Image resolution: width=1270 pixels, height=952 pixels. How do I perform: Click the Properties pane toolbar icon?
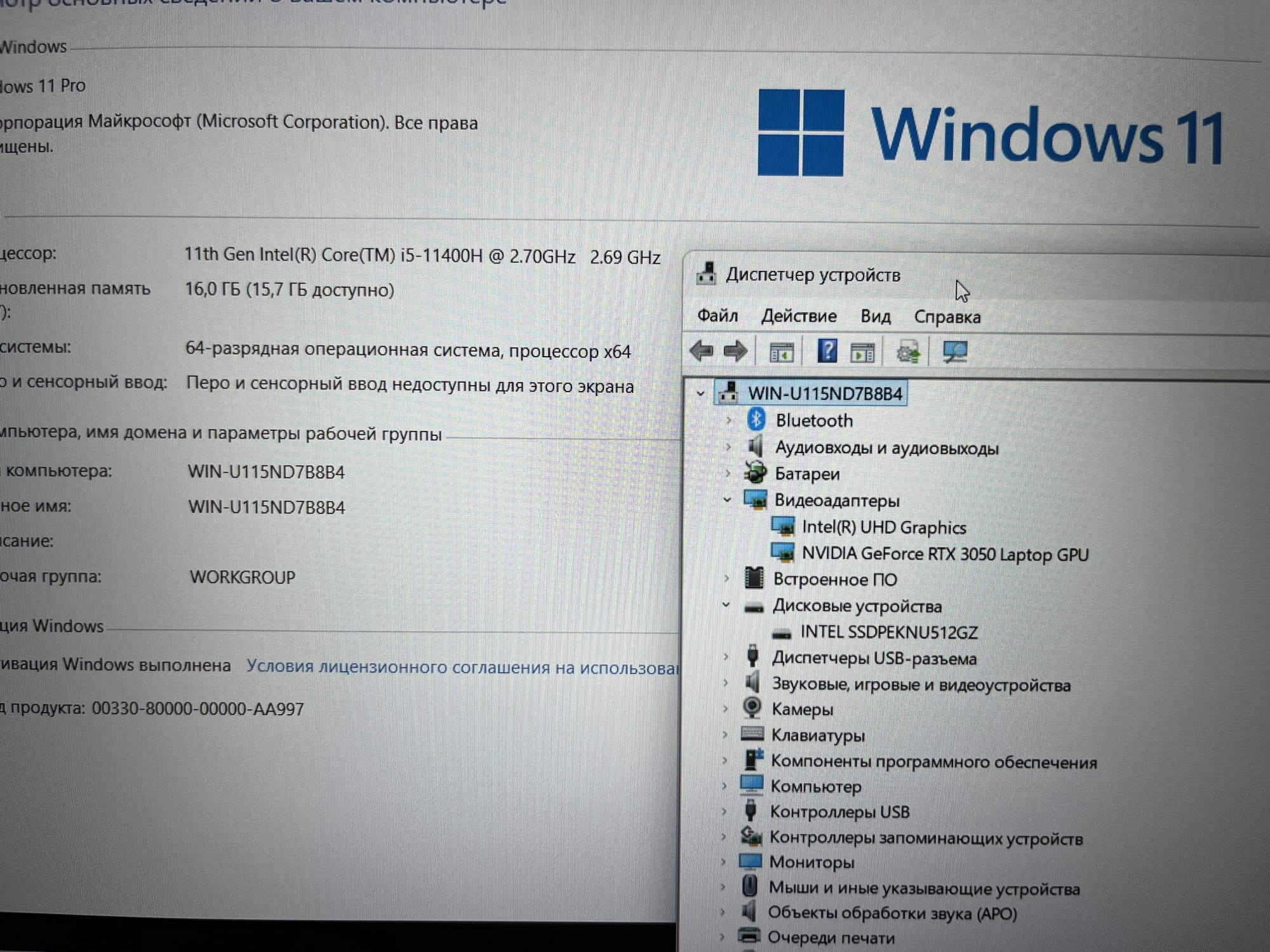pos(862,352)
